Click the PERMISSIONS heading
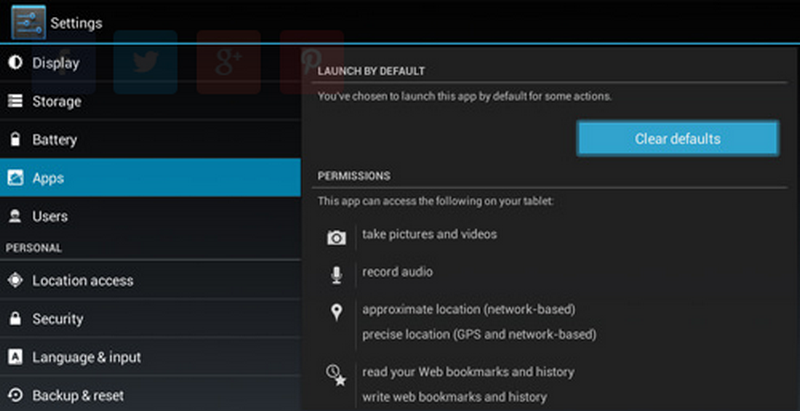Screen dimensions: 800x411 coord(354,176)
